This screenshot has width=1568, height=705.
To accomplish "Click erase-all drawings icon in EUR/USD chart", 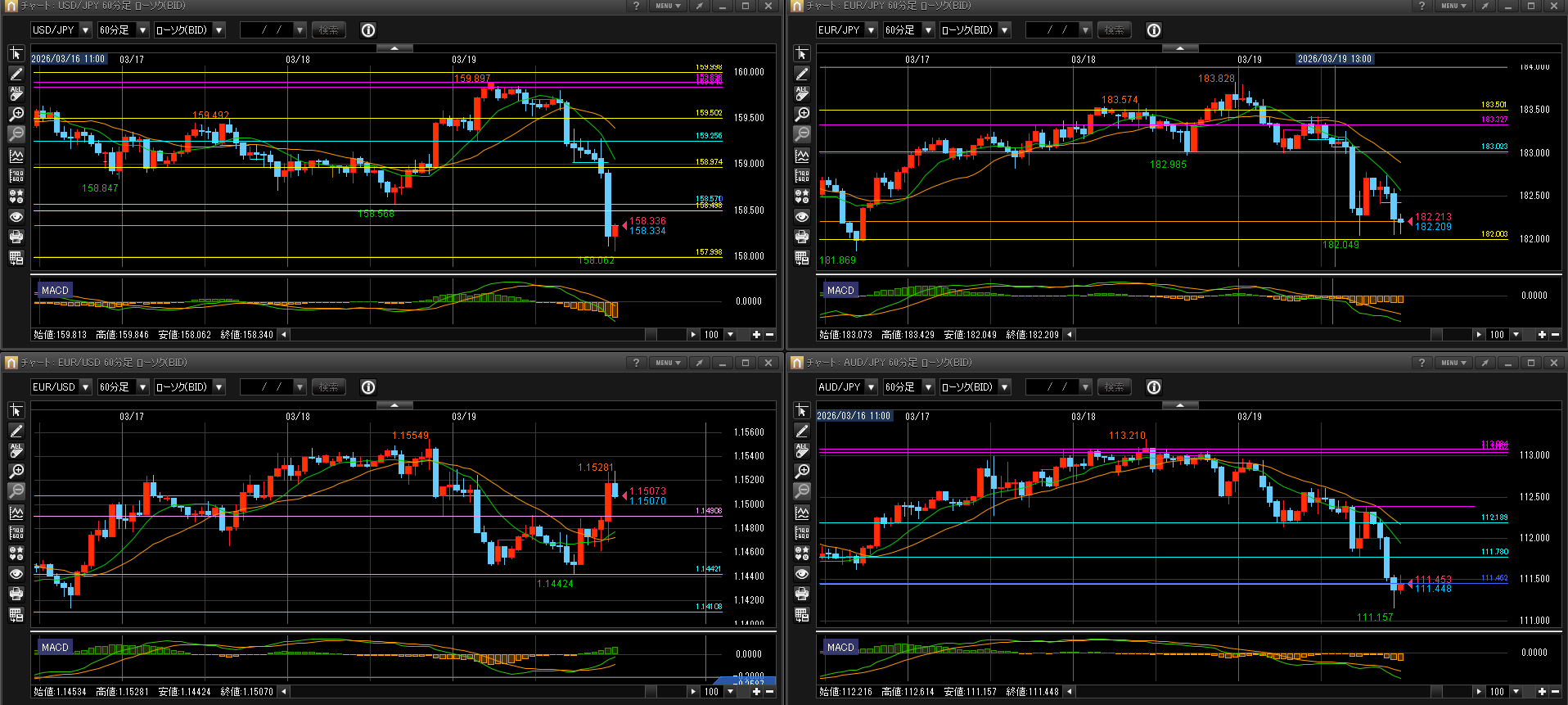I will [16, 451].
